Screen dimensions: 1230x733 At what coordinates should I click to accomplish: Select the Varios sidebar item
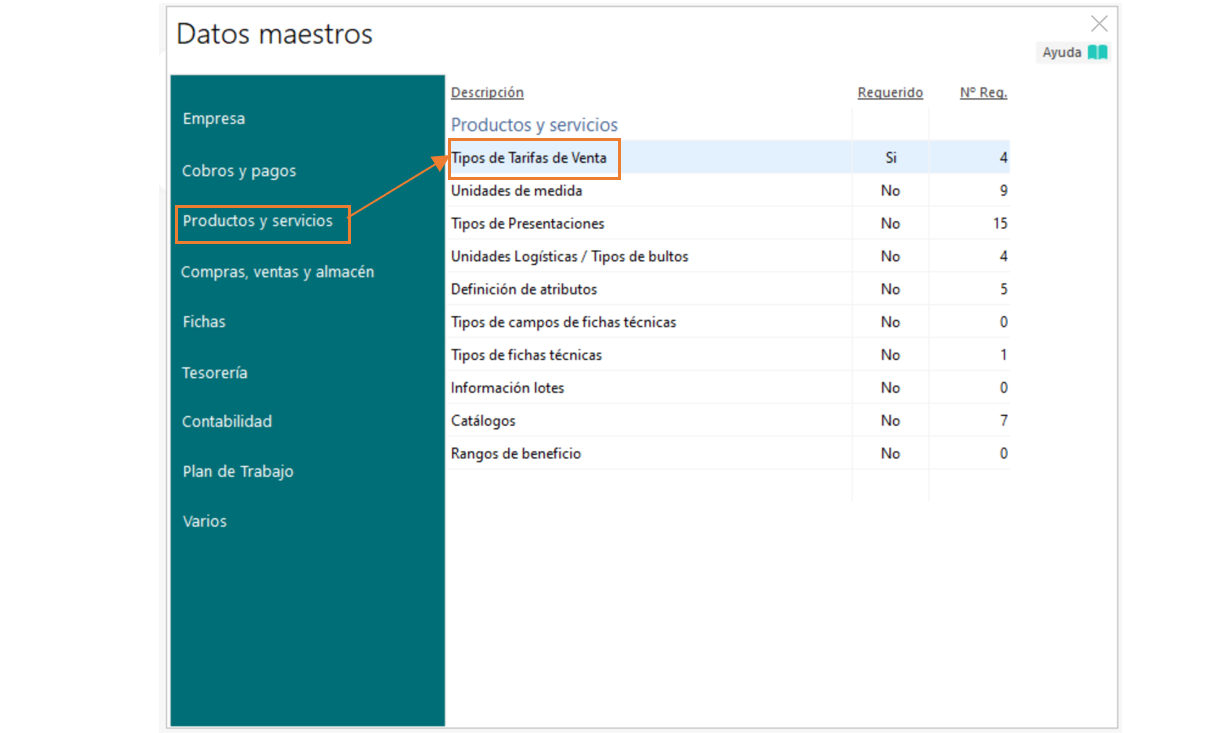205,522
